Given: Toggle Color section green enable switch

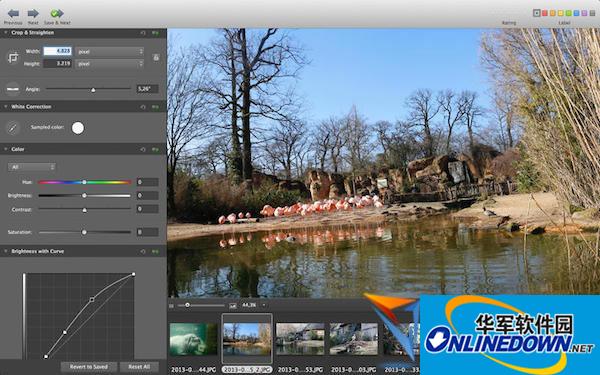Looking at the screenshot, I should point(155,149).
